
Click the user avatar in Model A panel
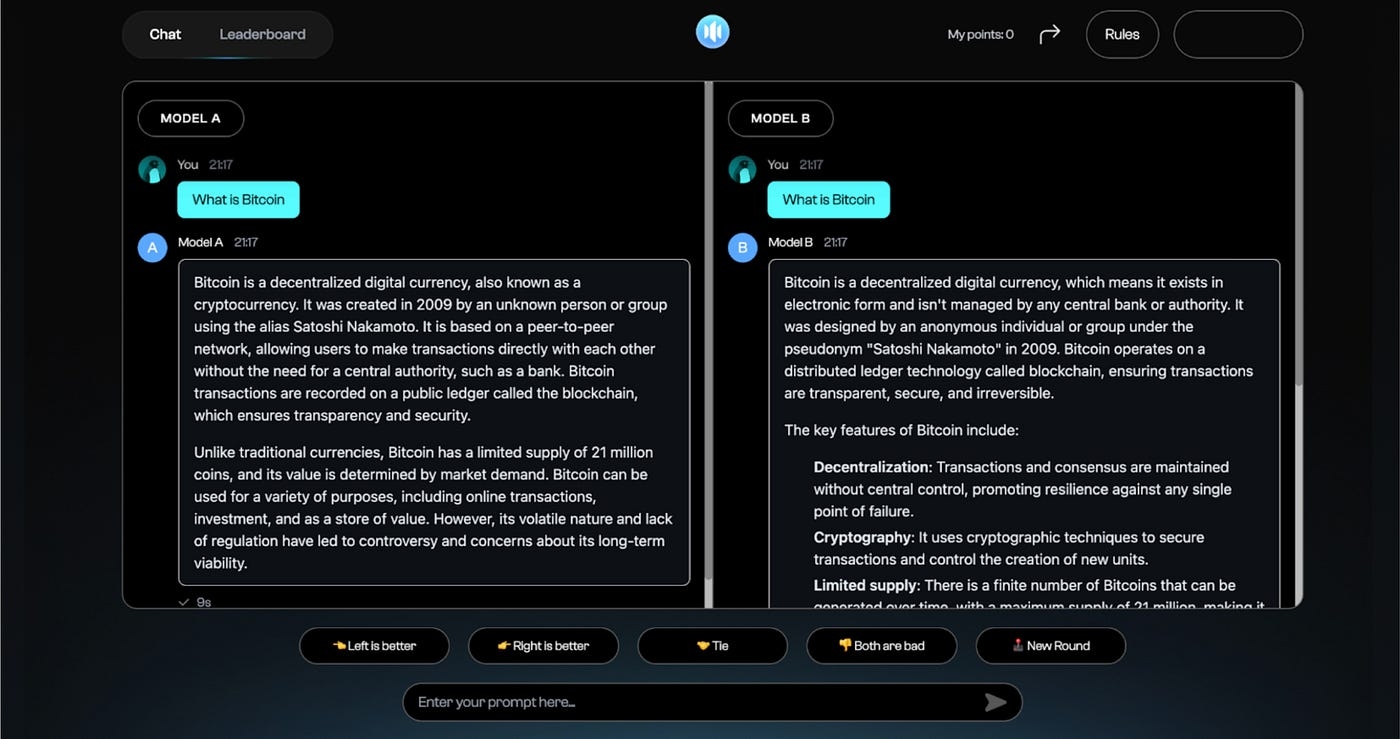tap(152, 169)
